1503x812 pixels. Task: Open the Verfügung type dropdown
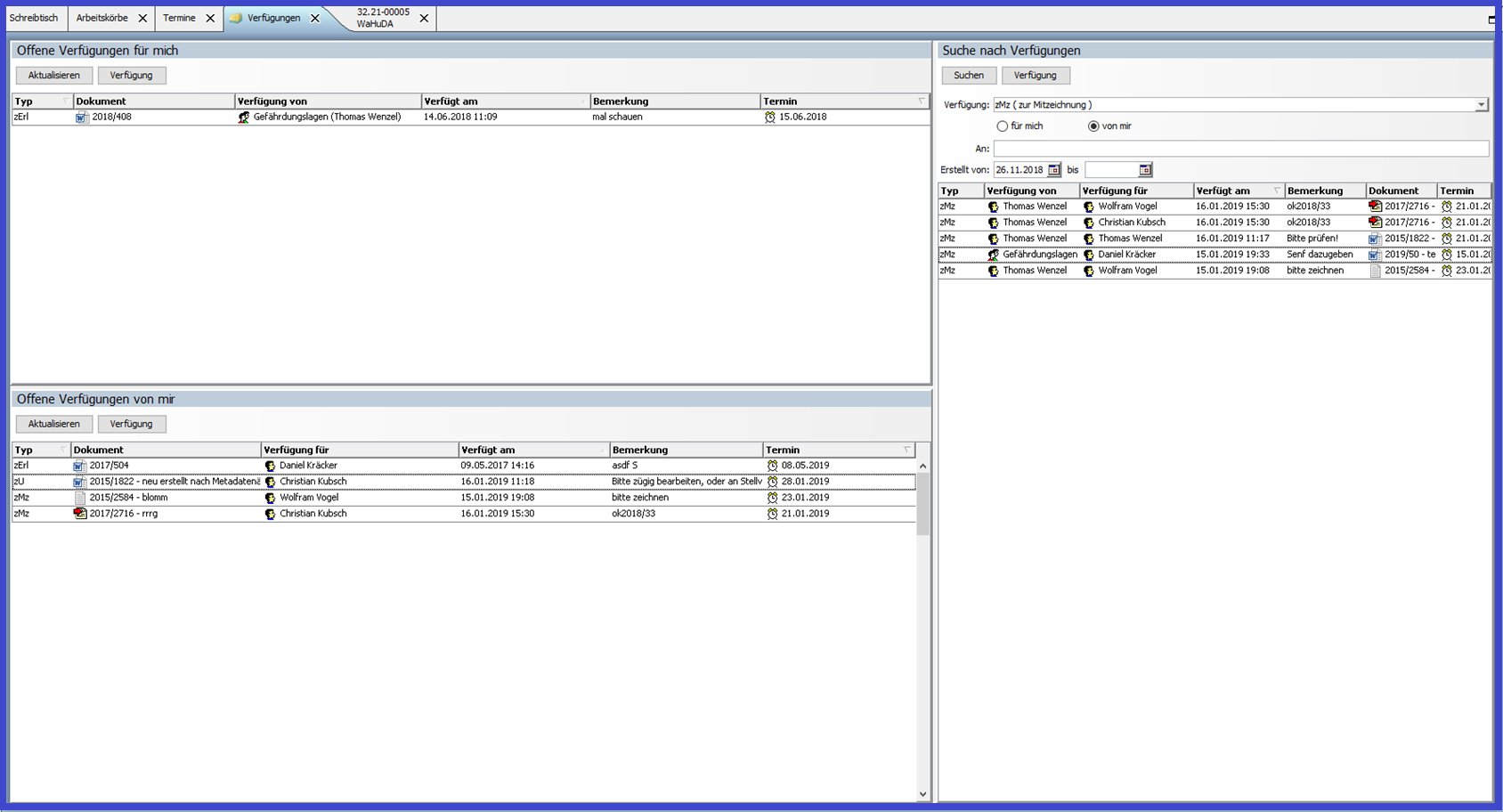(1481, 105)
